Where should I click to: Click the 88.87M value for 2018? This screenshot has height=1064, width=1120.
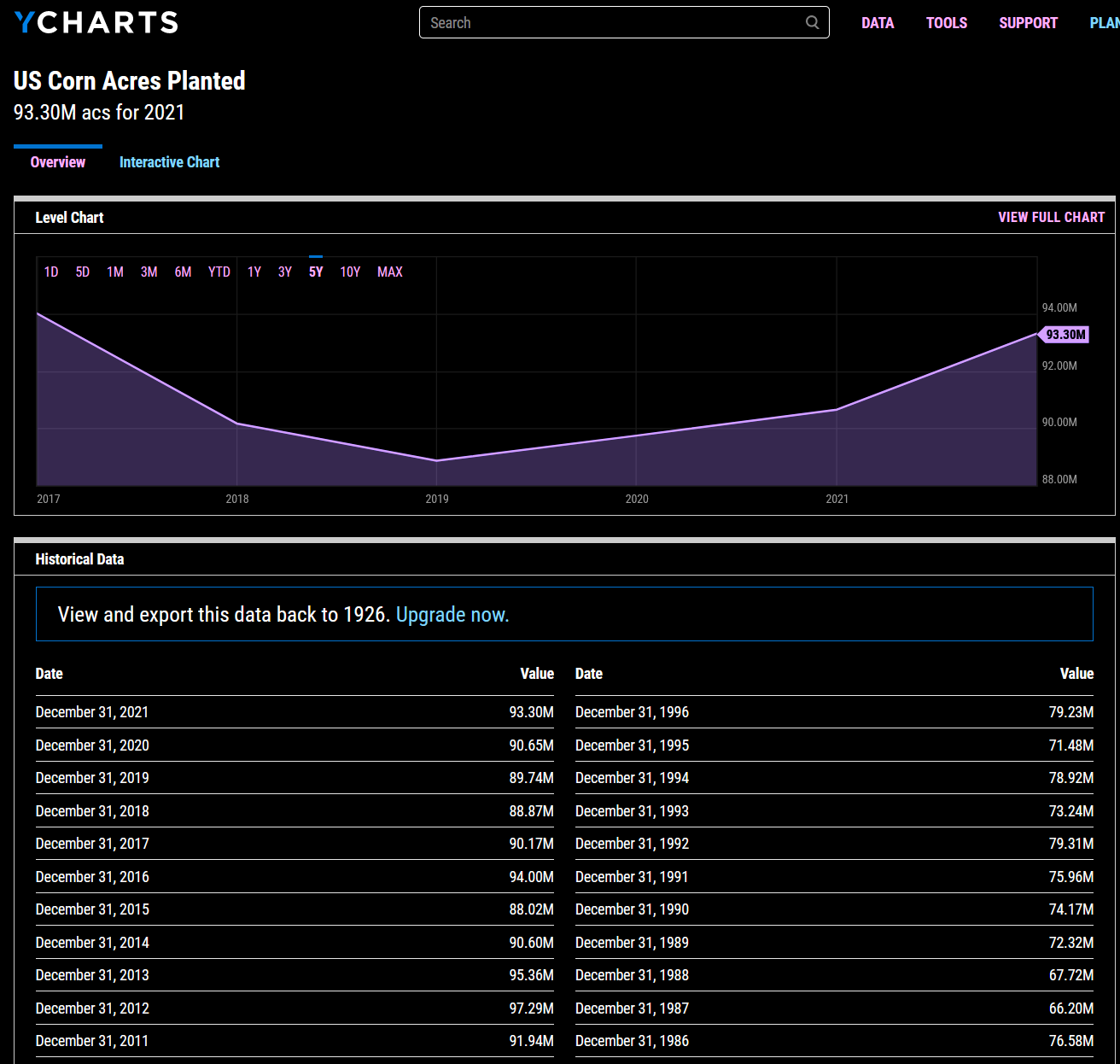531,811
